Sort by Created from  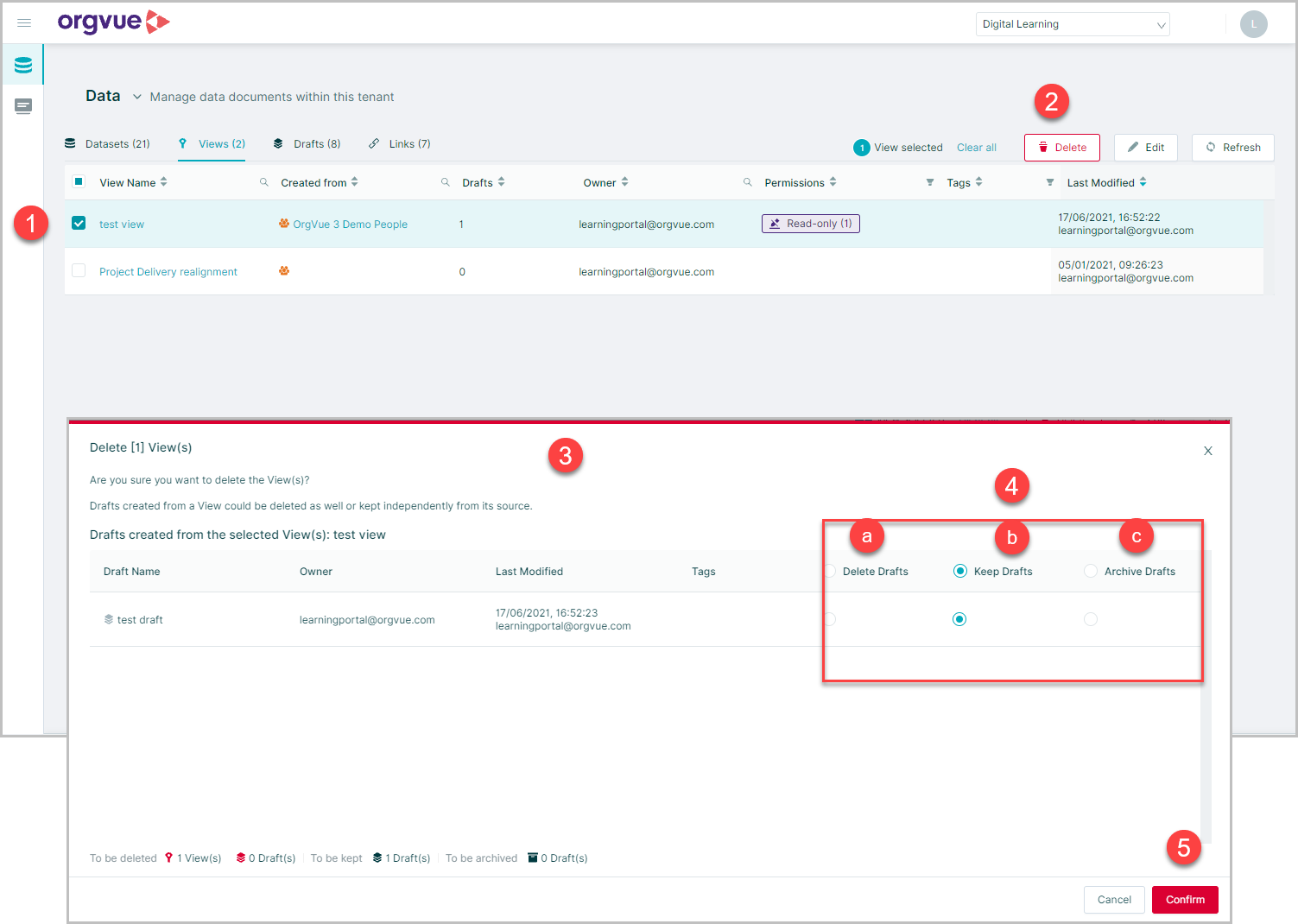click(x=355, y=182)
